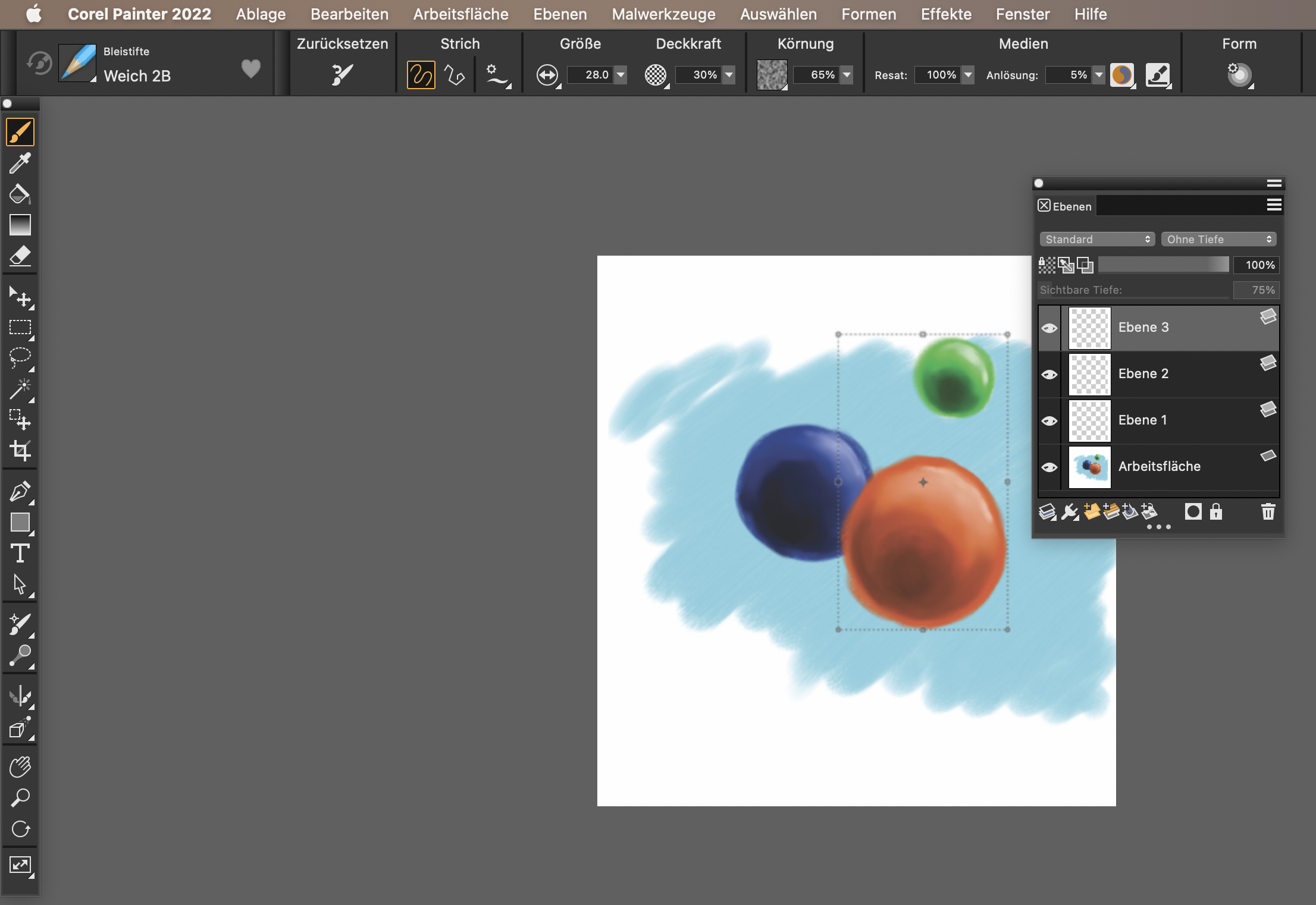
Task: Click the layer opacity slider in Ebenen
Action: (1163, 265)
